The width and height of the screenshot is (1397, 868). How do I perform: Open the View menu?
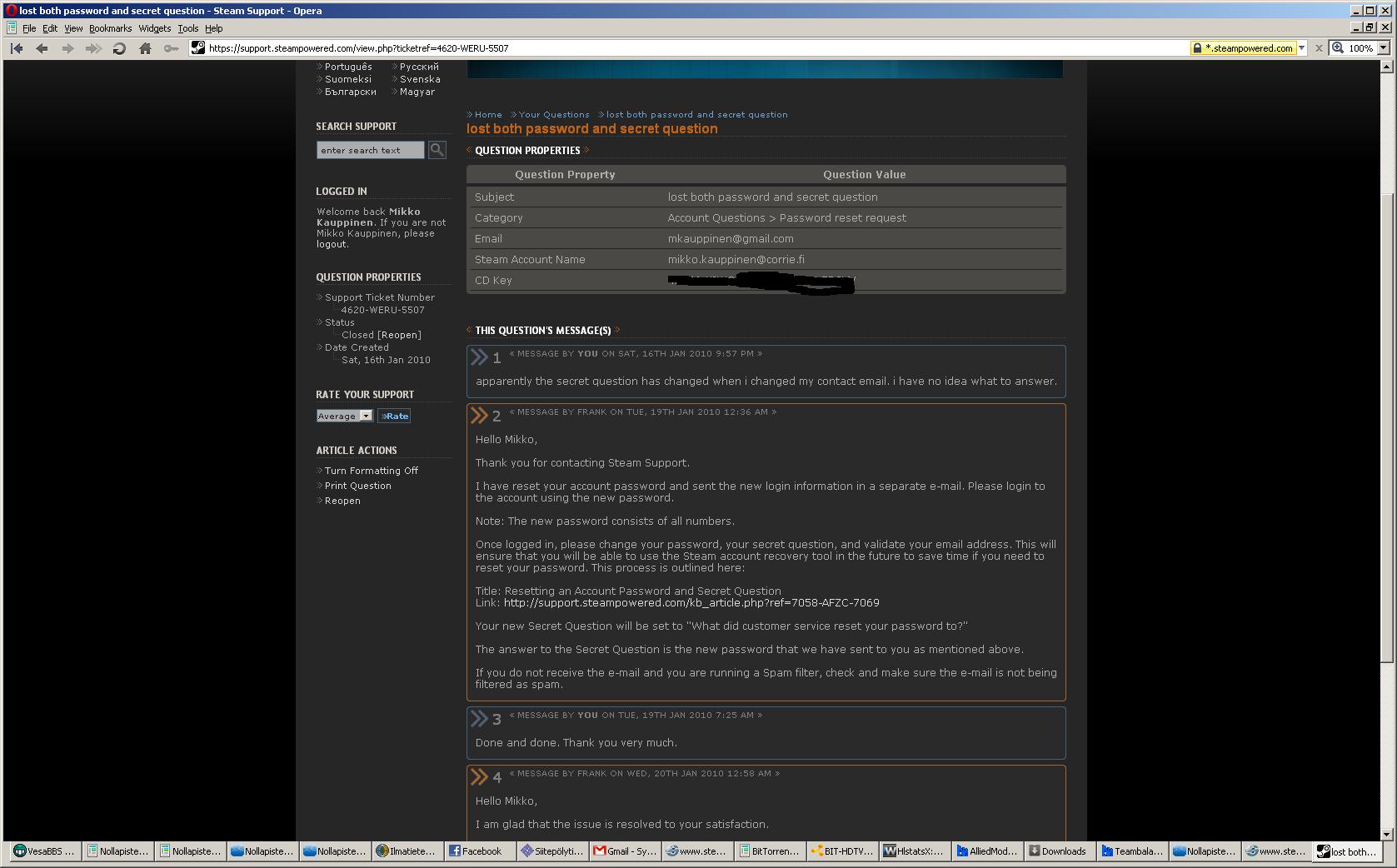click(x=73, y=28)
